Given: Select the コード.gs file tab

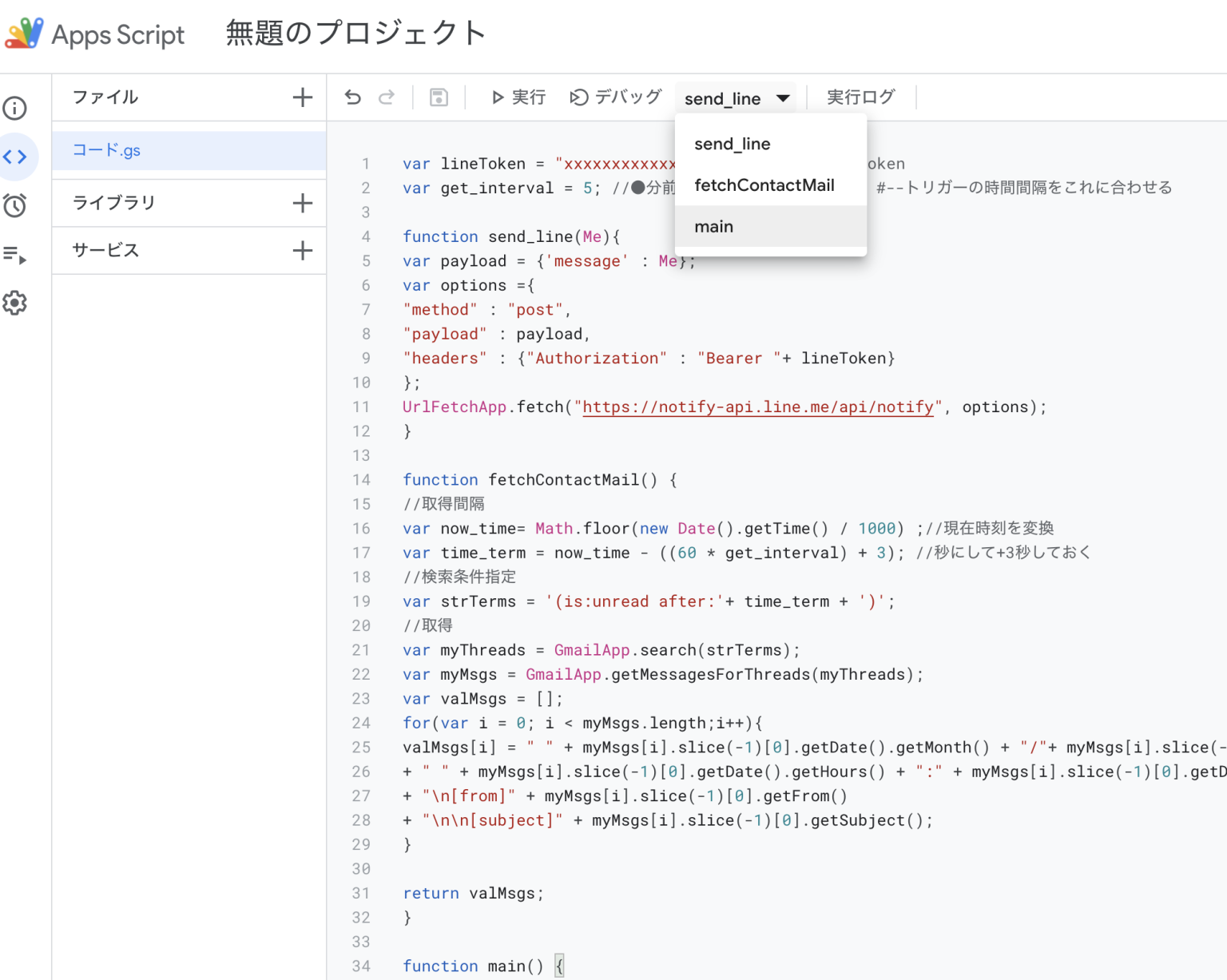Looking at the screenshot, I should click(106, 150).
